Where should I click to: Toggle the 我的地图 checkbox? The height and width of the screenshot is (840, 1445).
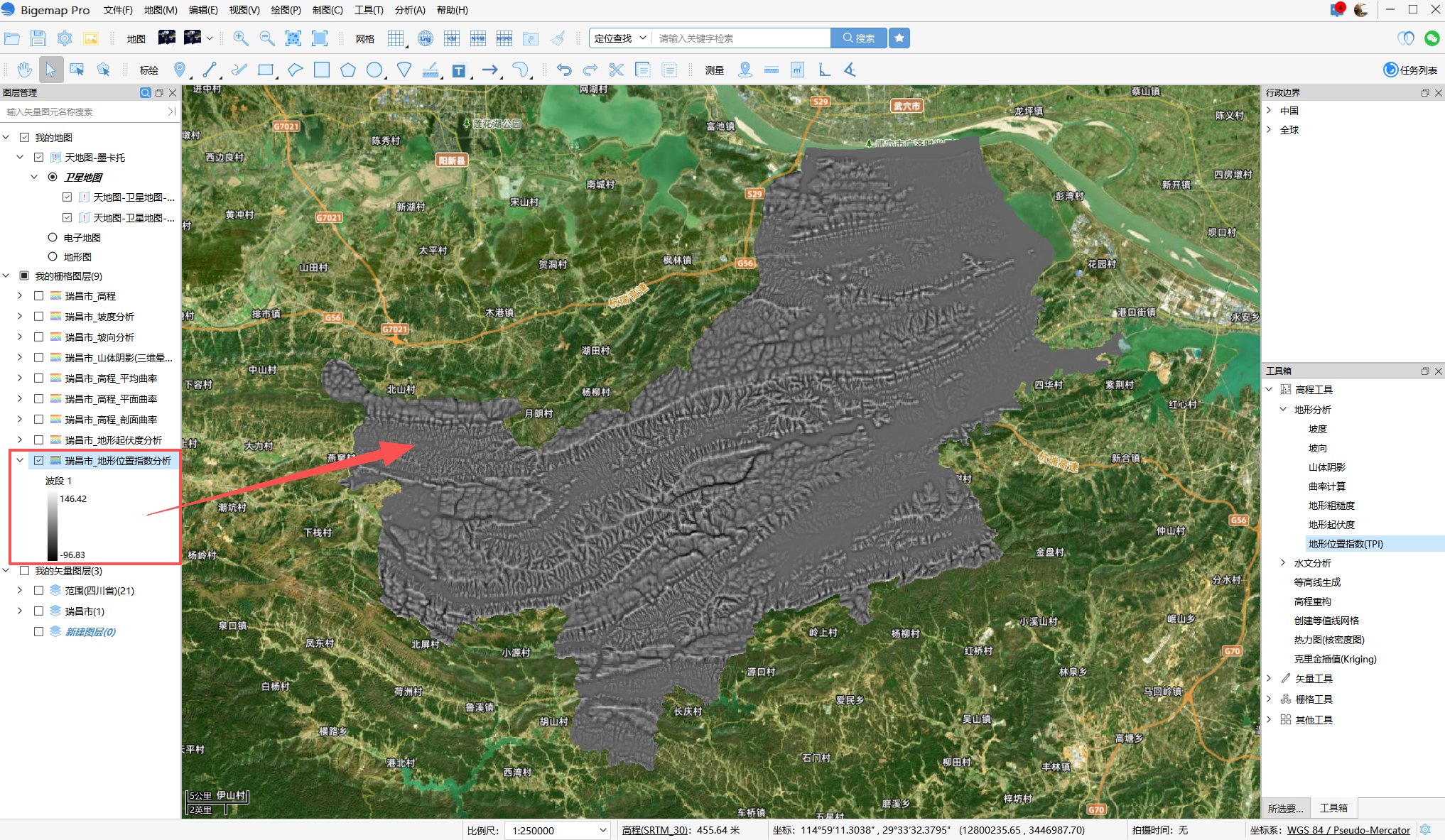(25, 138)
